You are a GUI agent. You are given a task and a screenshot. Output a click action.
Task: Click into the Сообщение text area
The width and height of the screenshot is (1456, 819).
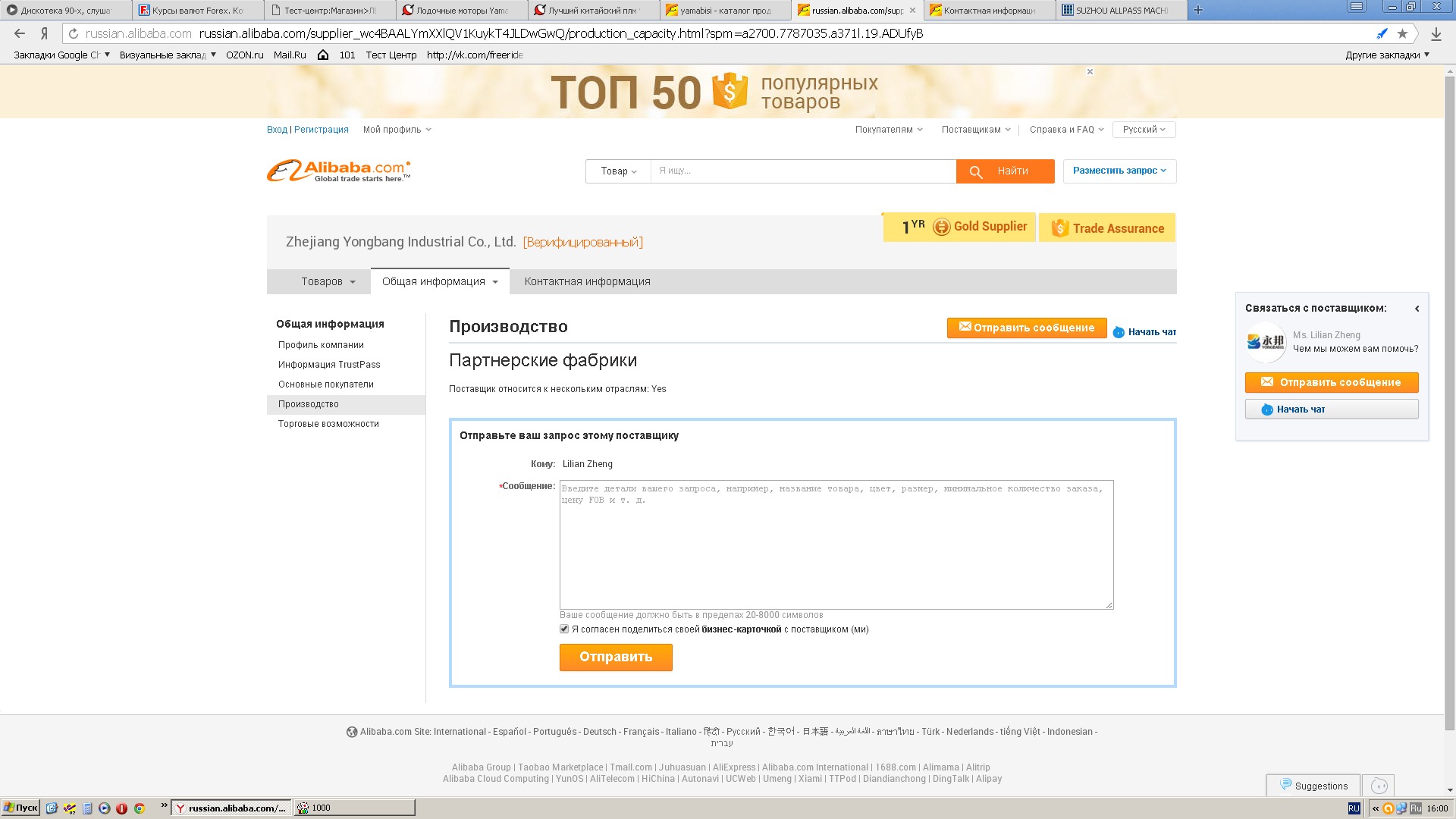(x=836, y=544)
